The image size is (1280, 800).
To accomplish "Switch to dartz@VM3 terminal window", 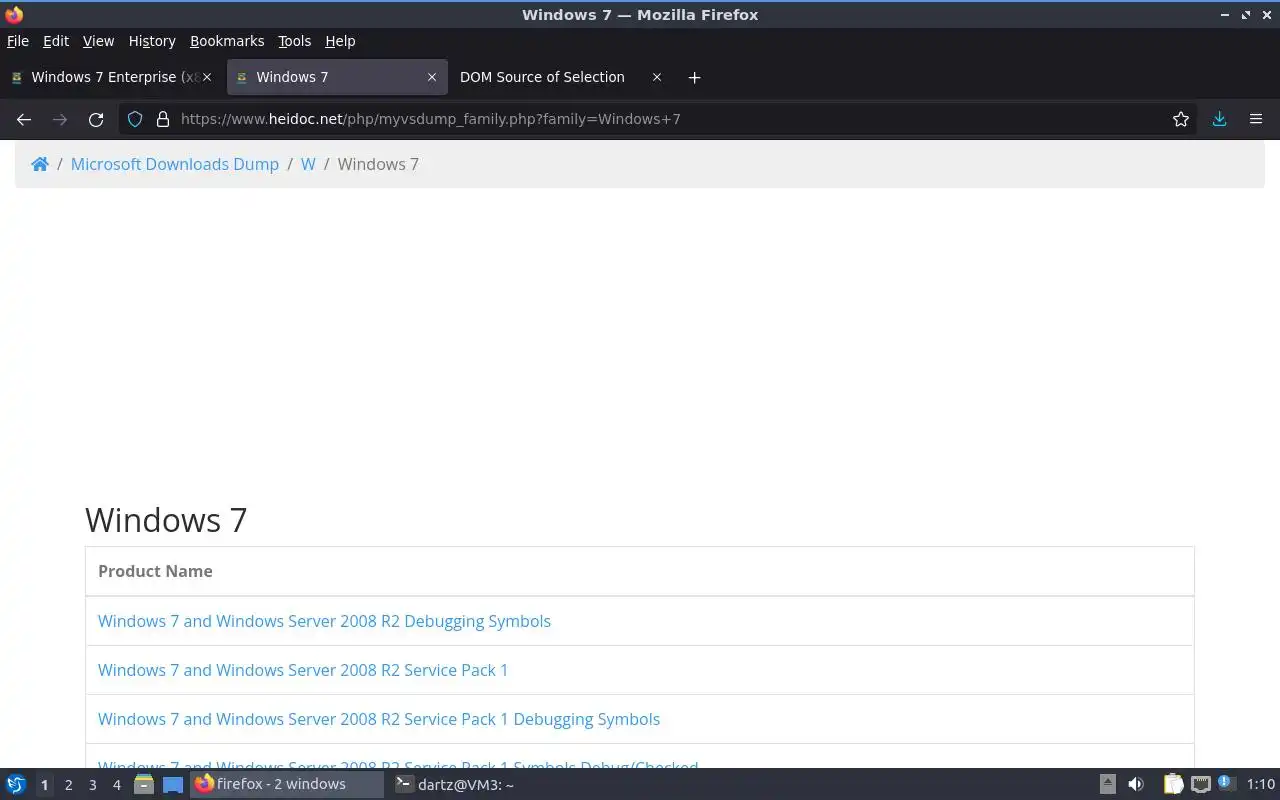I will pyautogui.click(x=455, y=784).
